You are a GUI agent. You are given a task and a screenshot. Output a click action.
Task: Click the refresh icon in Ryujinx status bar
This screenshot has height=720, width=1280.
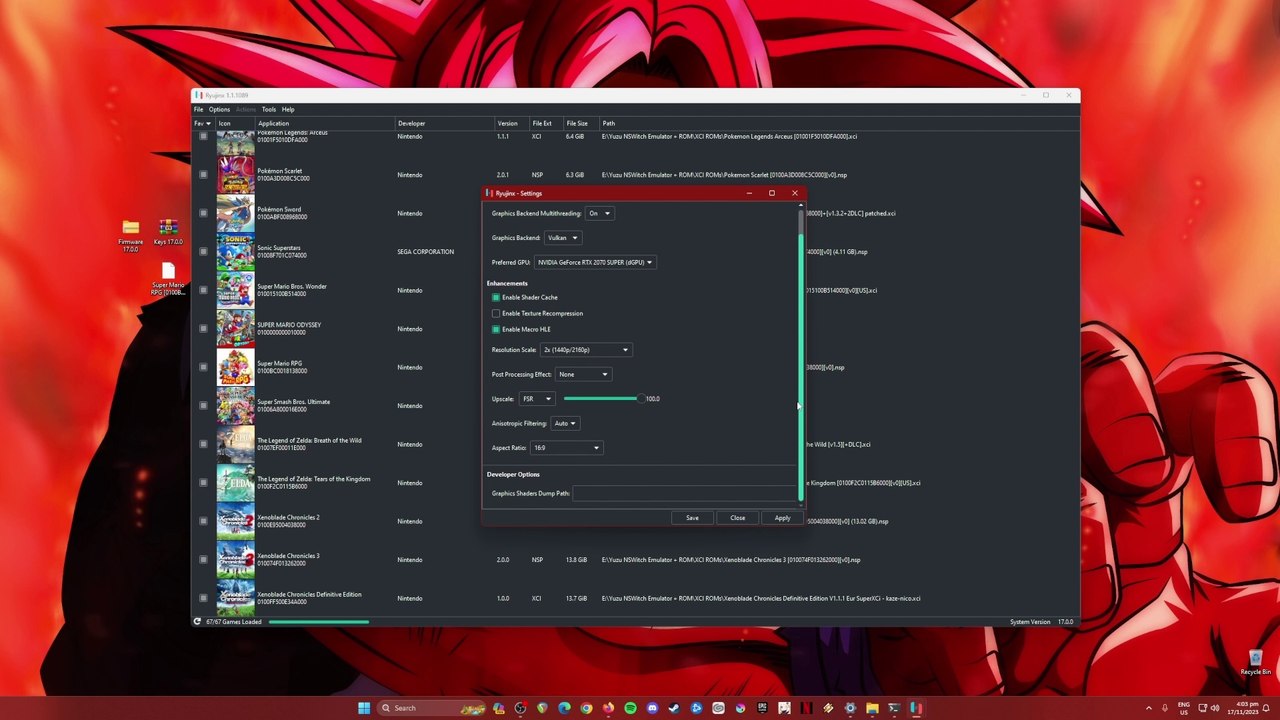[197, 622]
